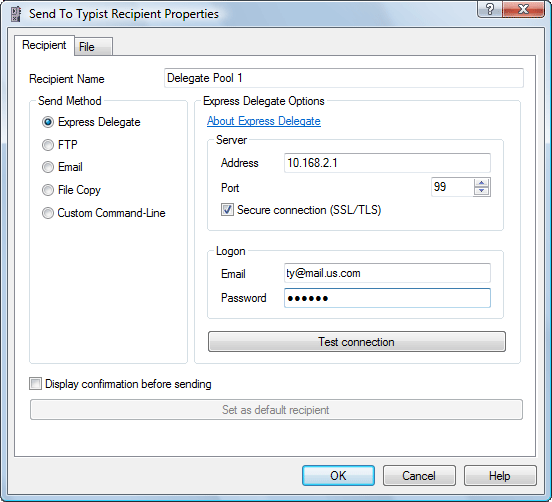Confirm settings with the OK button
Image resolution: width=552 pixels, height=502 pixels.
point(338,476)
